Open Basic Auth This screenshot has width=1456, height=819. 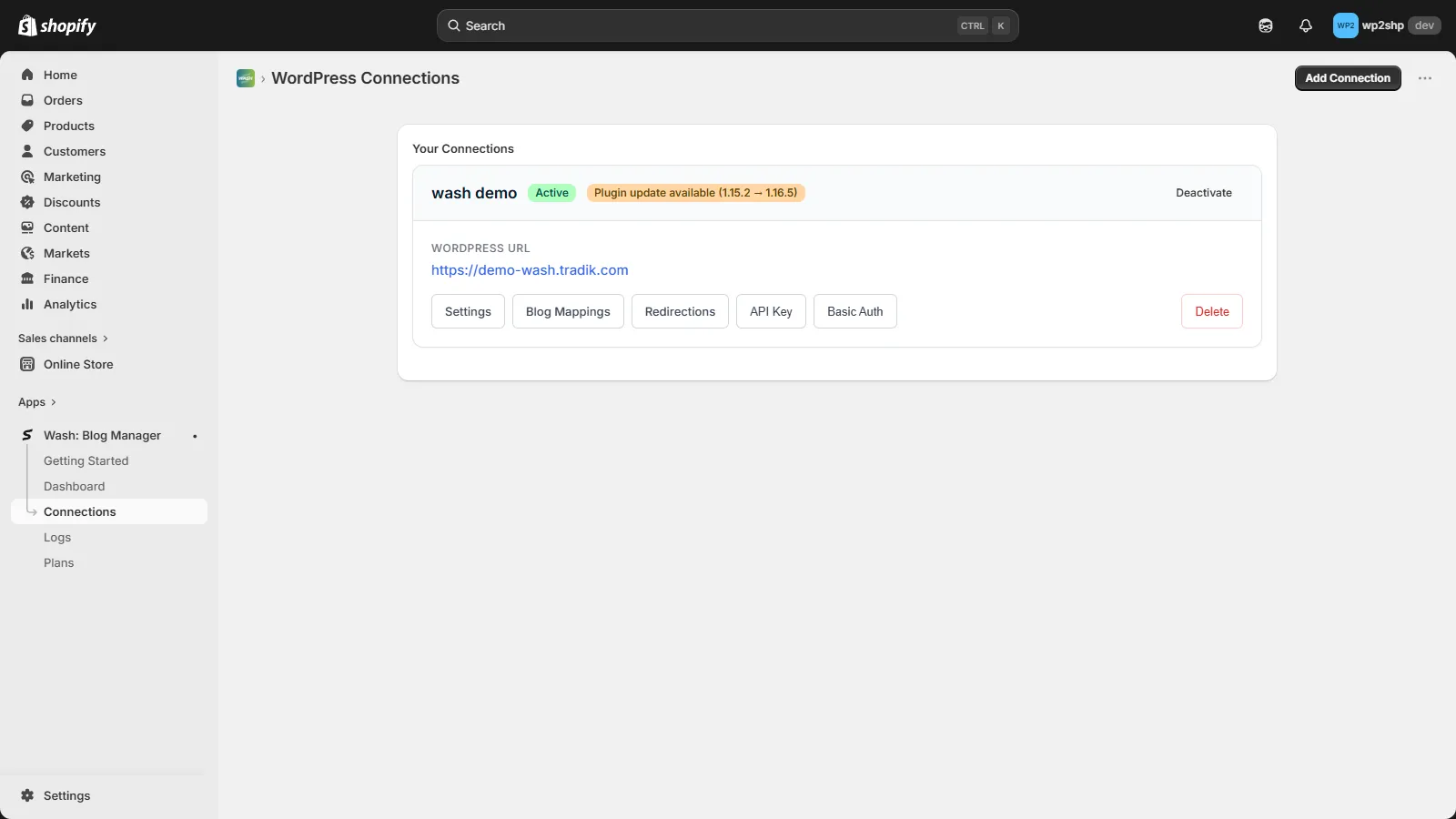pos(854,311)
